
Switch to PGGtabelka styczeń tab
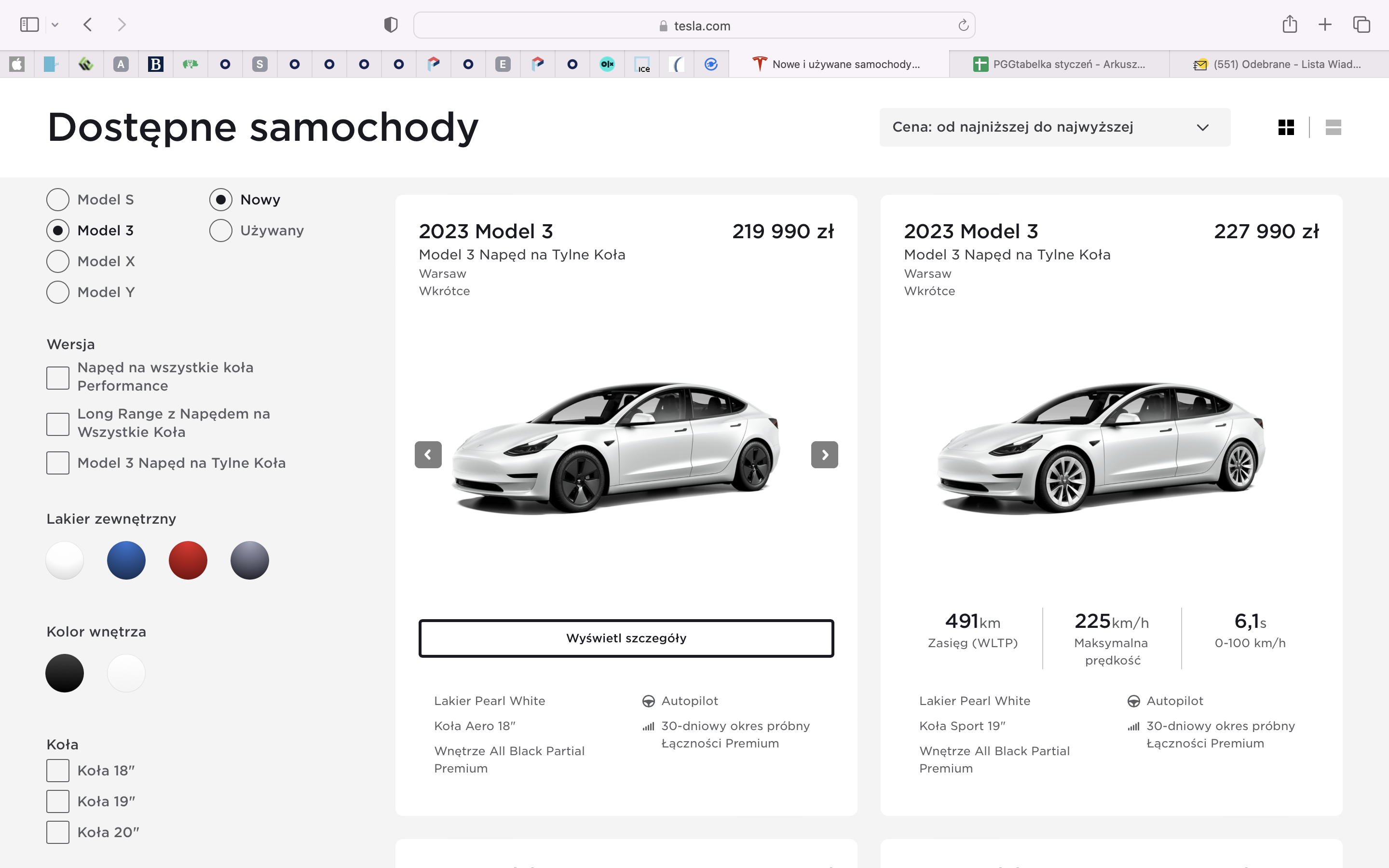click(x=1059, y=64)
